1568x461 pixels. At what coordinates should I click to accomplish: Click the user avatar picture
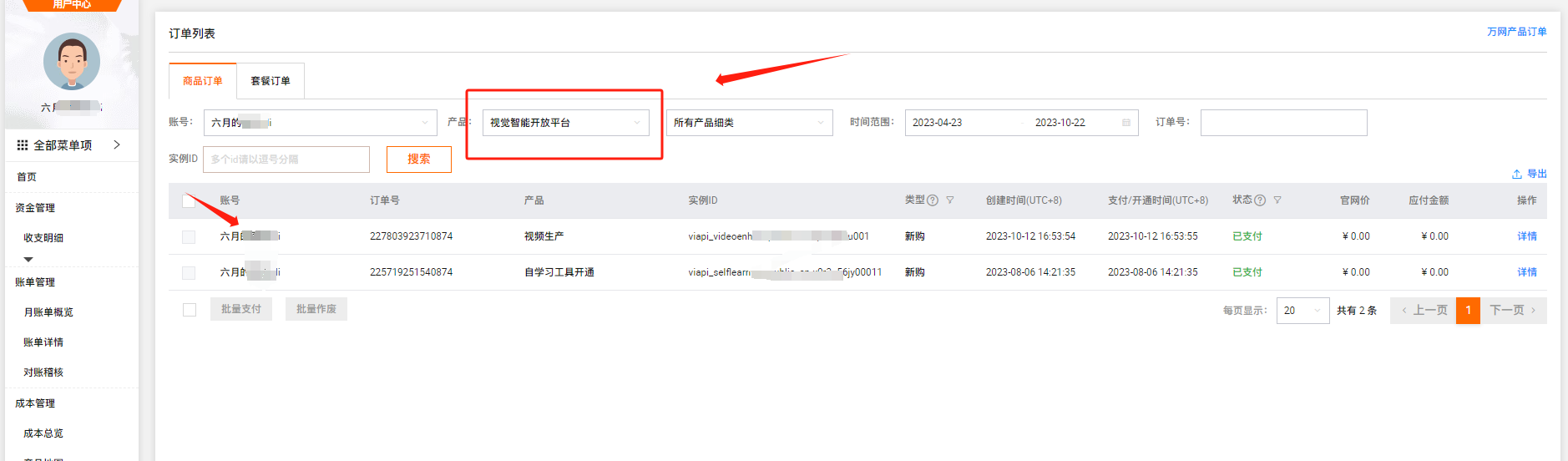point(72,62)
